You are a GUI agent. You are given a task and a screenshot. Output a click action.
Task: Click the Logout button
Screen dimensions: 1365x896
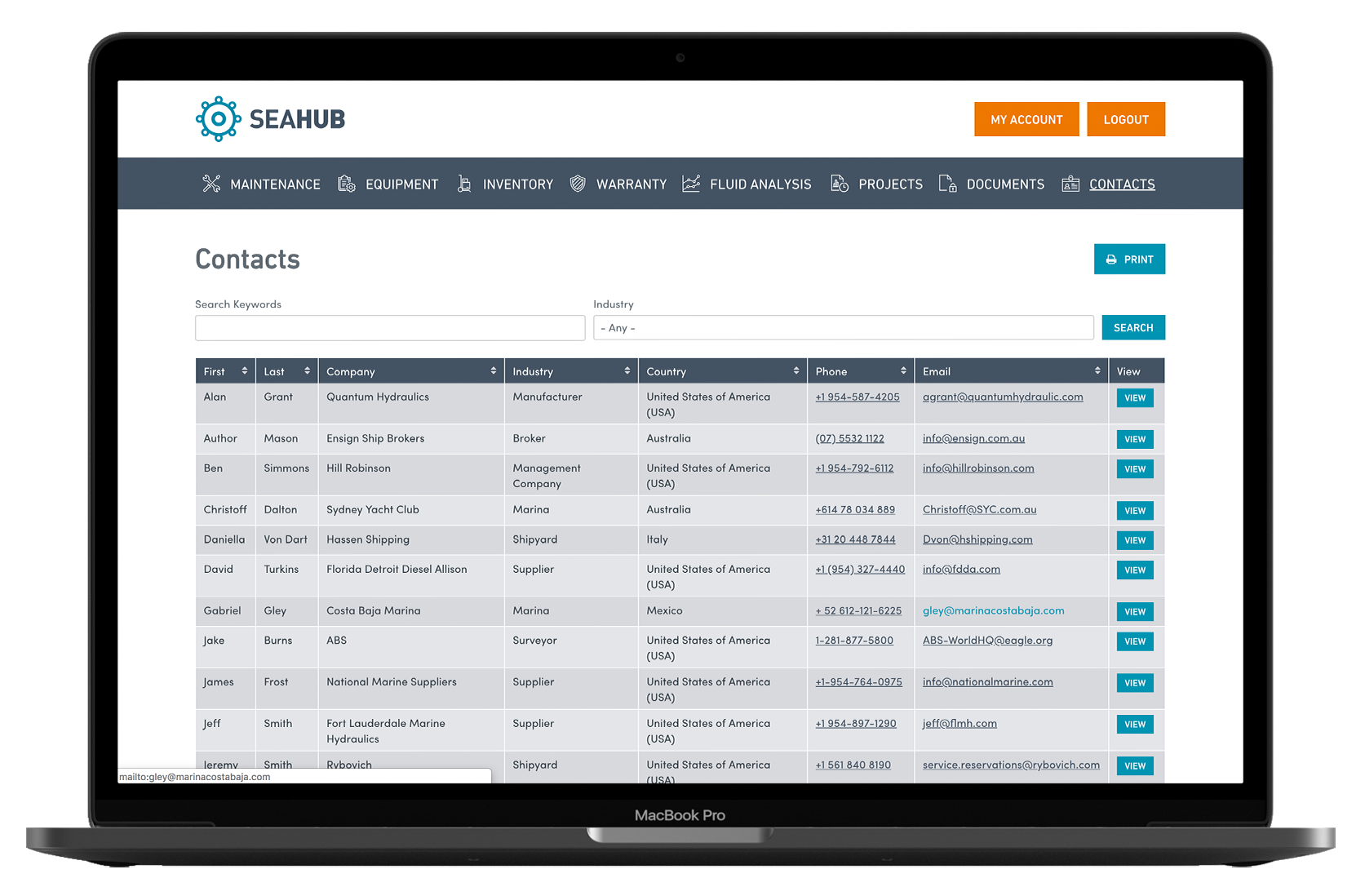[x=1126, y=119]
